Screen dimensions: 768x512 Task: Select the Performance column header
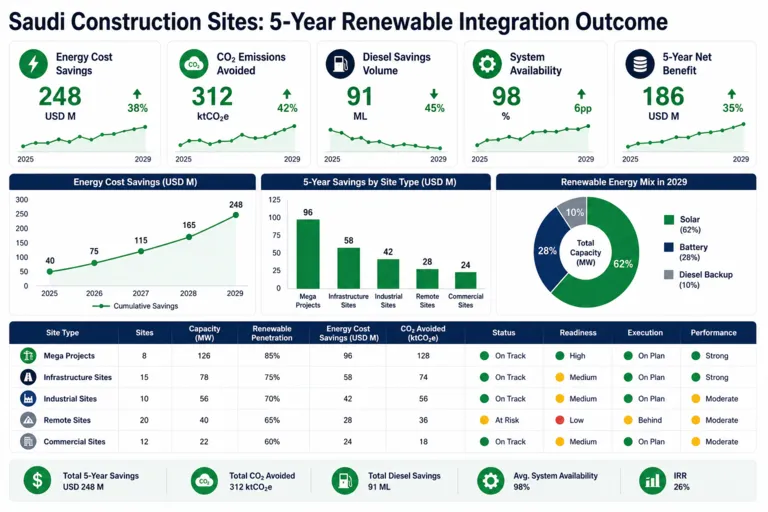click(714, 333)
